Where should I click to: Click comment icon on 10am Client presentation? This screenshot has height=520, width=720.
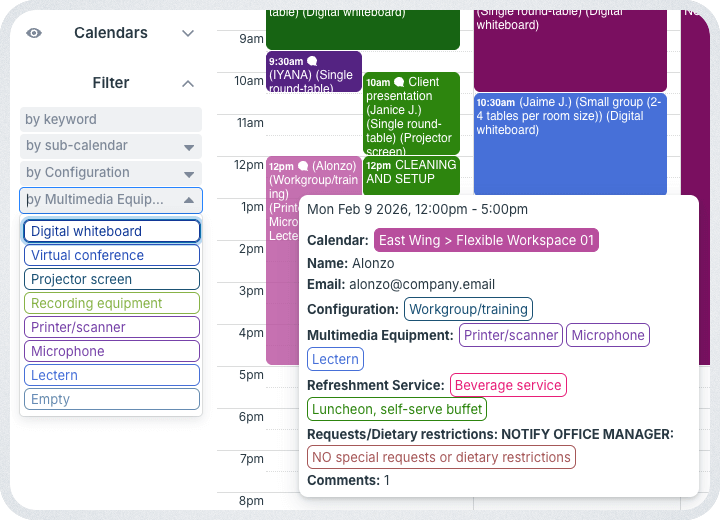tap(400, 82)
